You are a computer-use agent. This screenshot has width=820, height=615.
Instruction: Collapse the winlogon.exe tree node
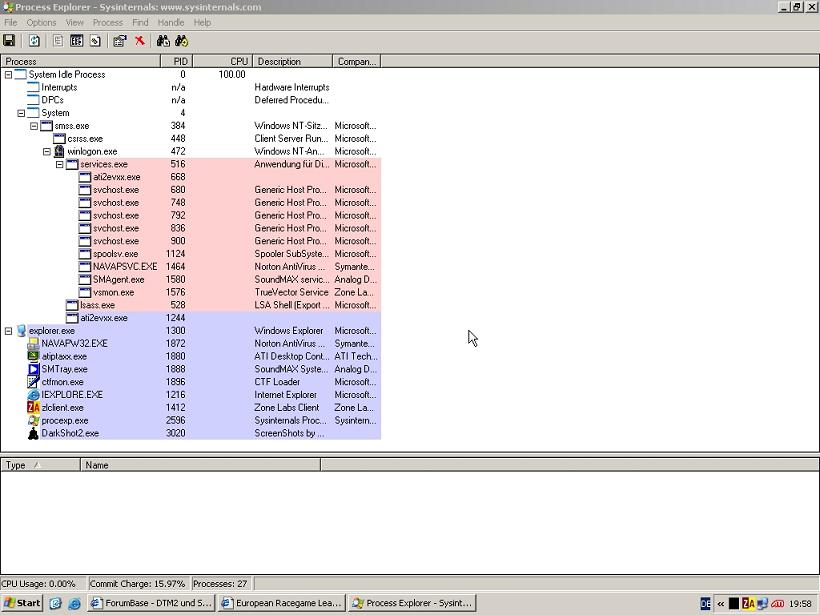[47, 152]
